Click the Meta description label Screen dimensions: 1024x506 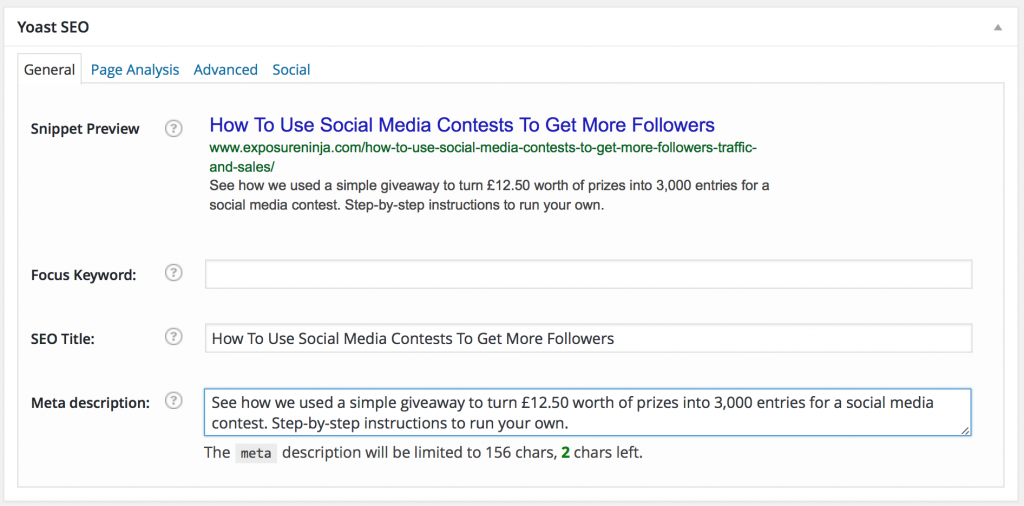pos(90,402)
